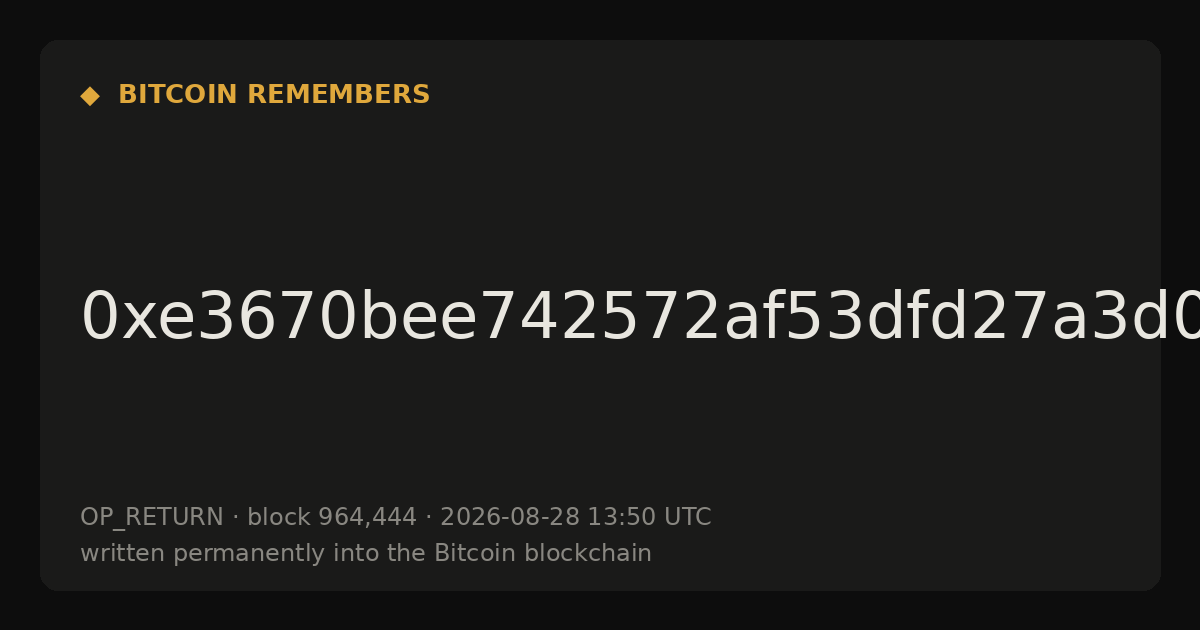This screenshot has height=630, width=1200.
Task: Click the block number digits 964,444
Action: 367,518
